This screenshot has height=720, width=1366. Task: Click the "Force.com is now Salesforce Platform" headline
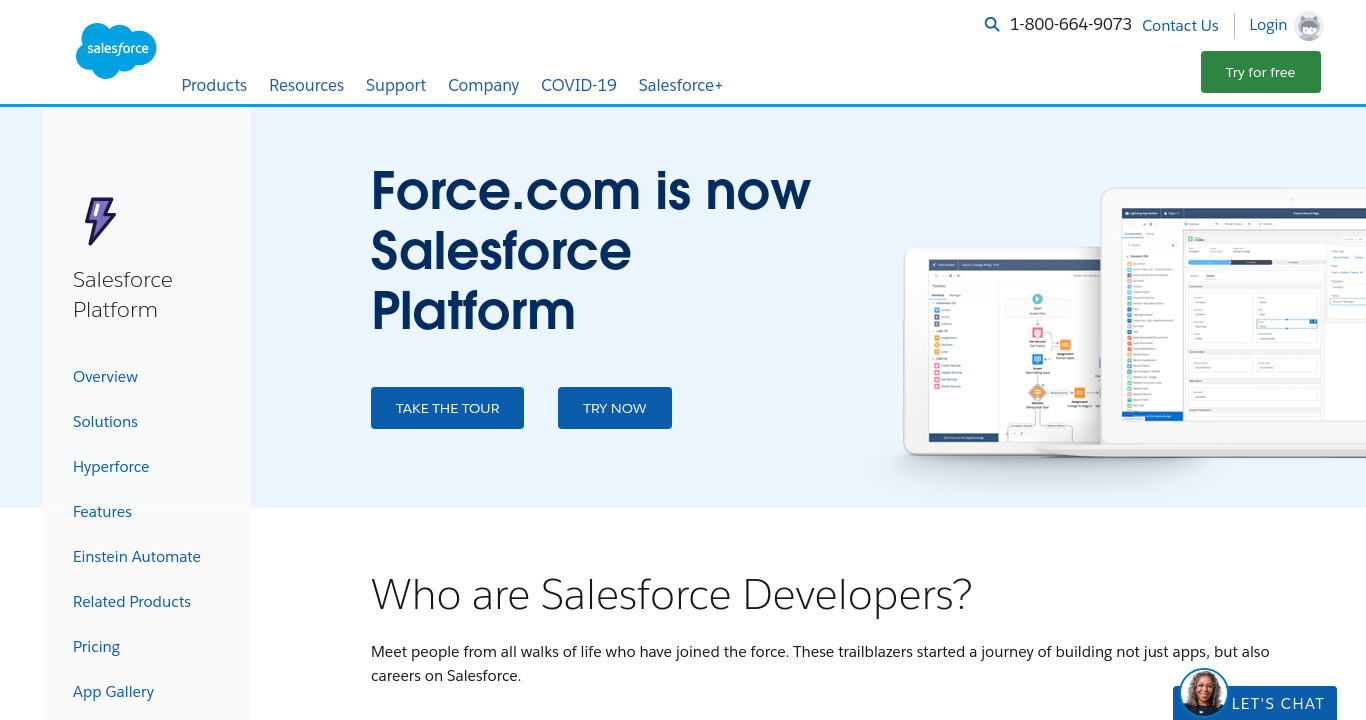[591, 250]
